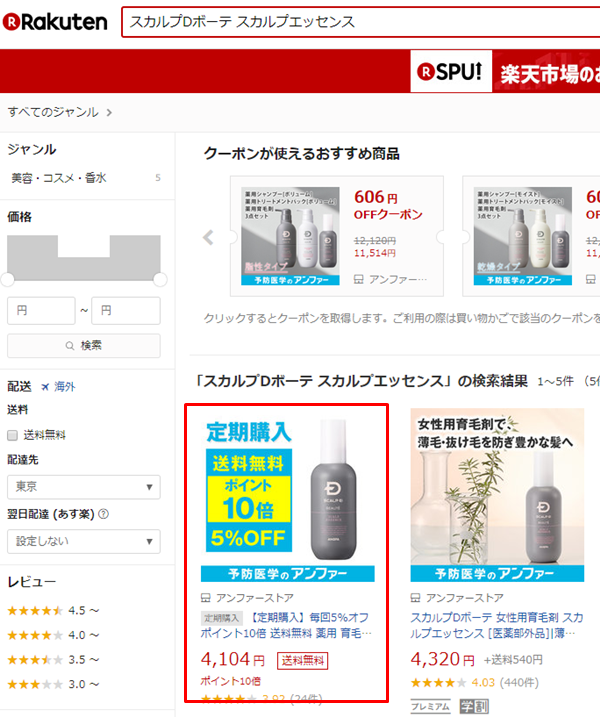
Task: Click the magnifier 検索 price search button
Action: (83, 346)
